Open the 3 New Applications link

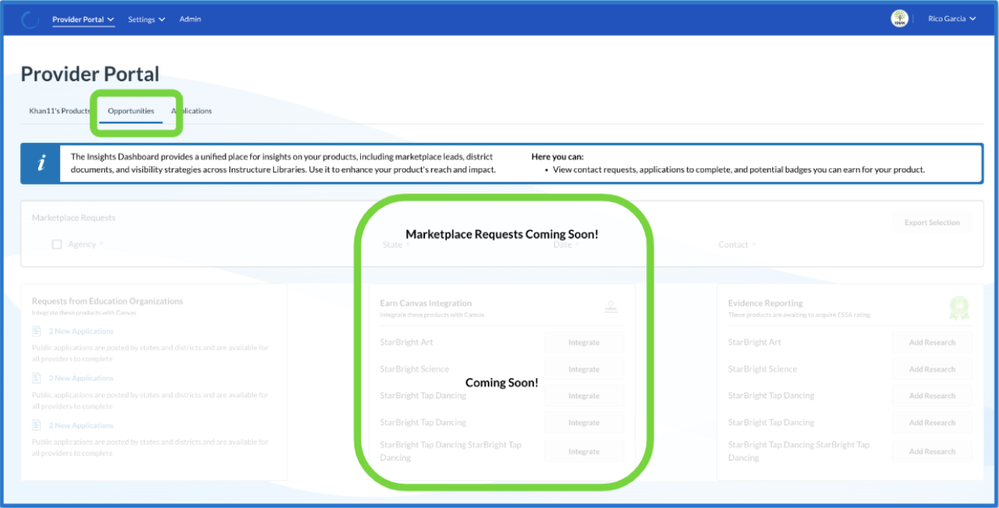coord(82,378)
